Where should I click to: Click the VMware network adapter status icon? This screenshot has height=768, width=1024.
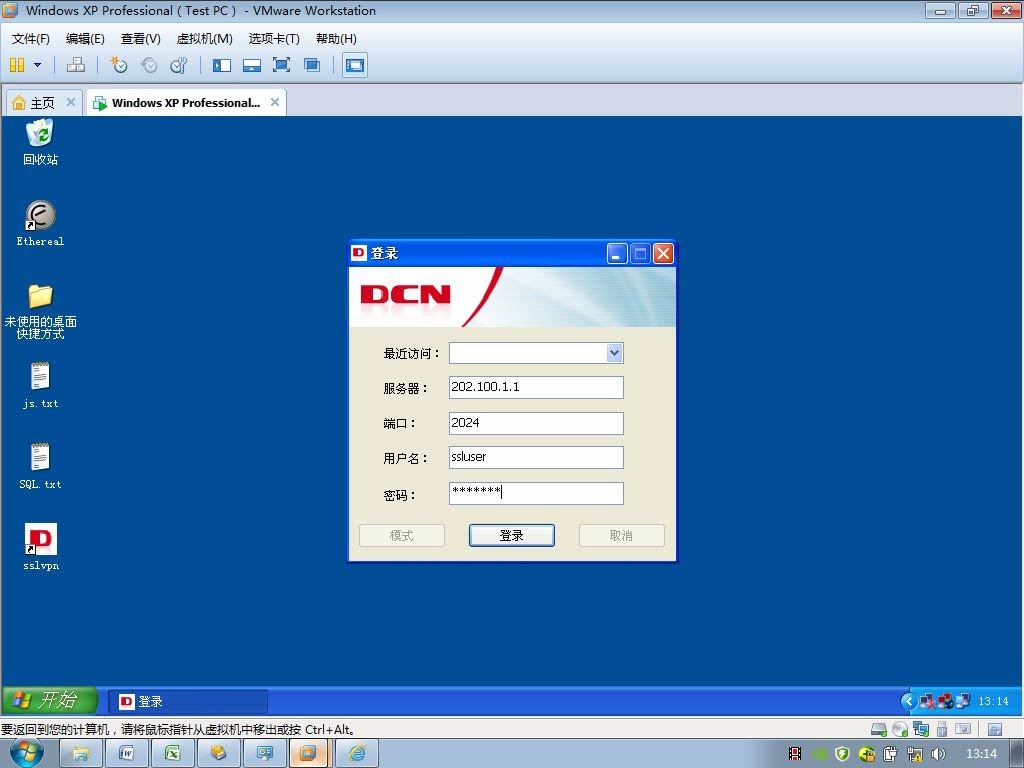click(921, 729)
